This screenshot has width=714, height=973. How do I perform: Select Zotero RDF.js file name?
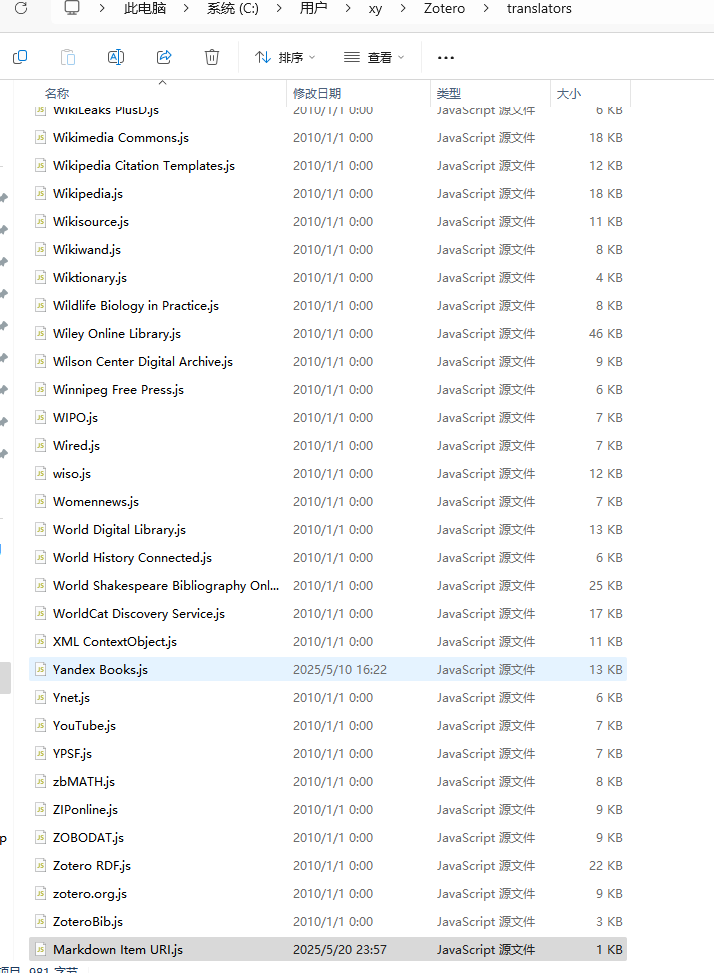pyautogui.click(x=92, y=866)
